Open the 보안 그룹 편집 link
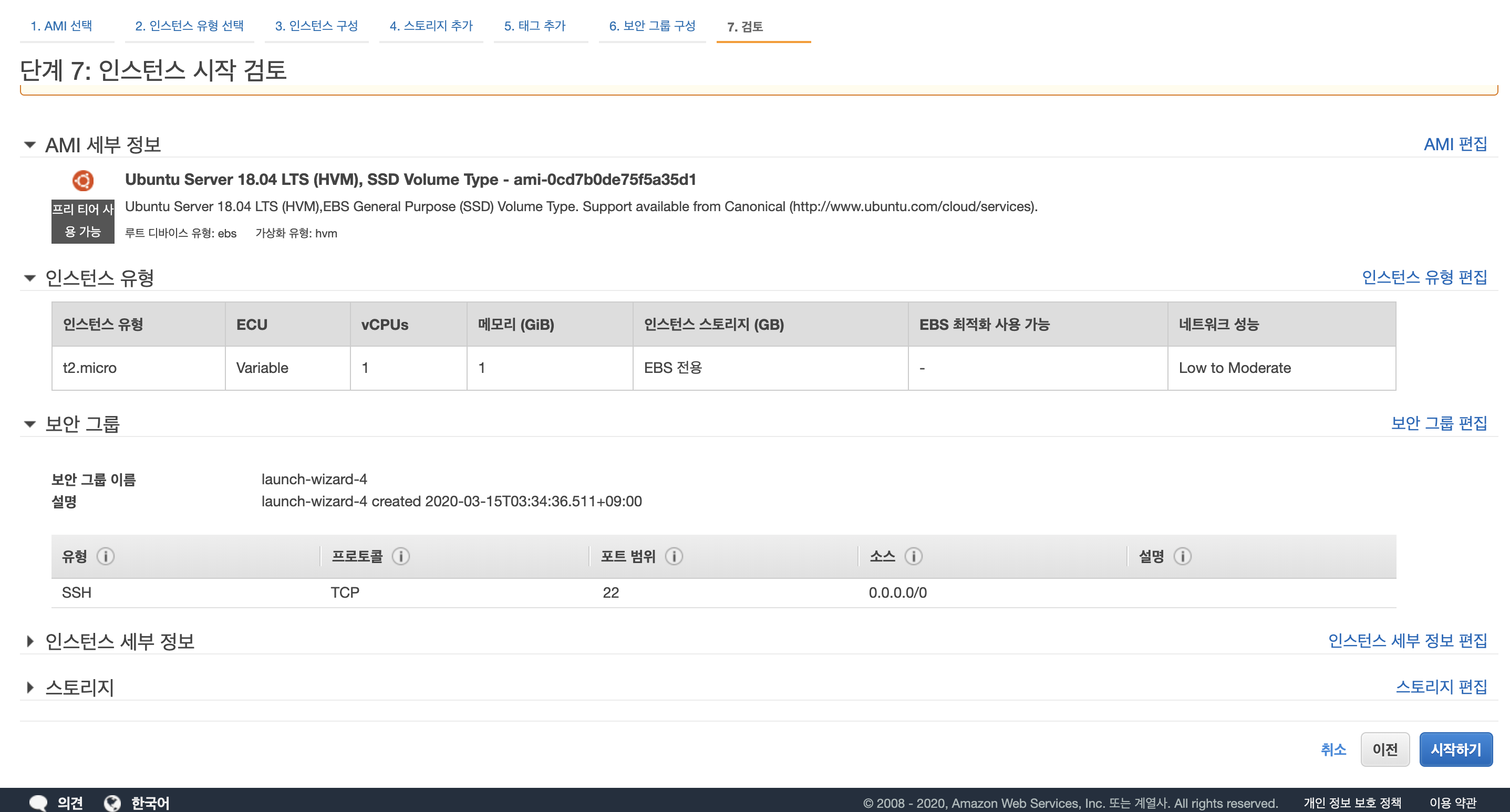1510x812 pixels. [x=1439, y=423]
